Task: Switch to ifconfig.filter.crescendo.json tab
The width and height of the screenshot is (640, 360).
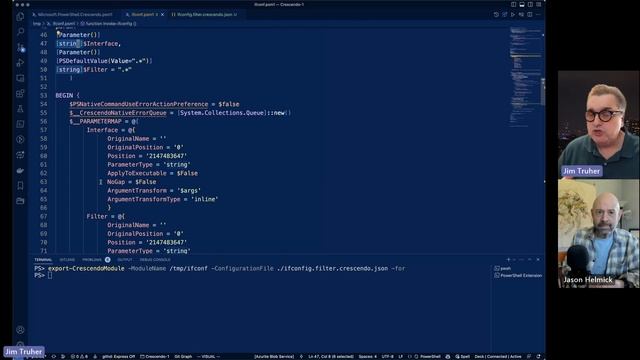Action: click(x=204, y=14)
